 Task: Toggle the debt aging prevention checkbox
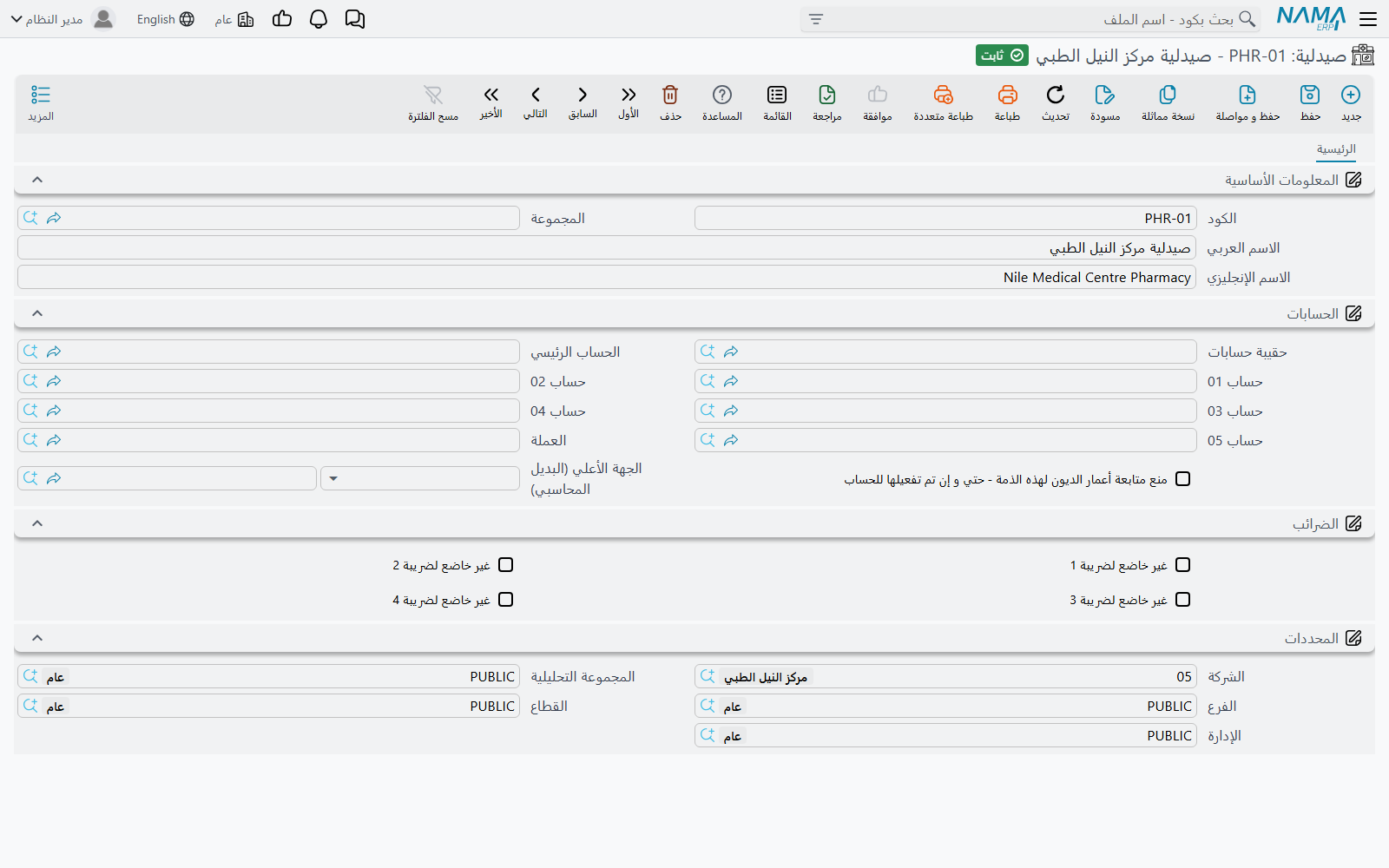(1182, 479)
